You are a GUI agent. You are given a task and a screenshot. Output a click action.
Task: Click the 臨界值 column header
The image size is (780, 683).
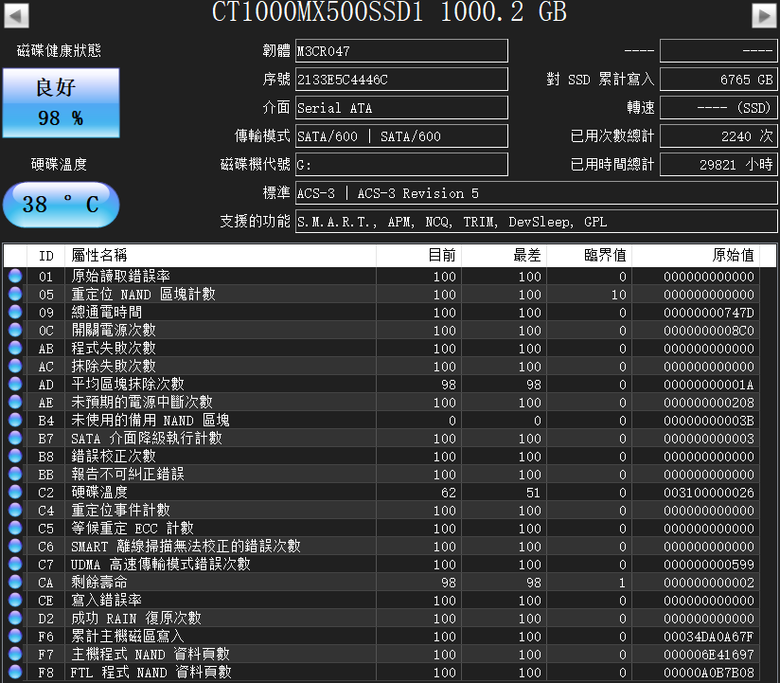(589, 256)
